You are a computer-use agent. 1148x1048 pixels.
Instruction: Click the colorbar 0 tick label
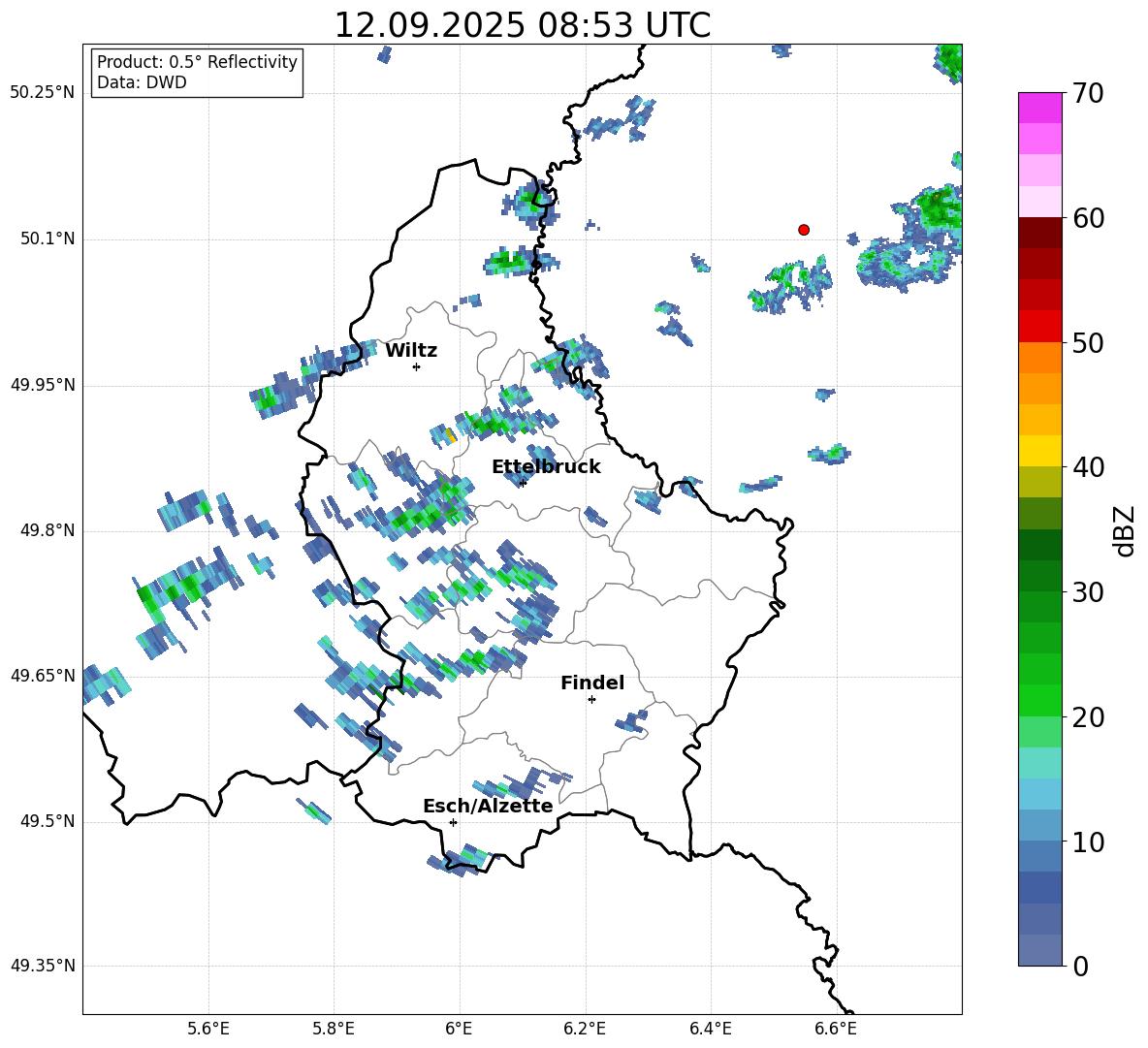coord(1080,966)
